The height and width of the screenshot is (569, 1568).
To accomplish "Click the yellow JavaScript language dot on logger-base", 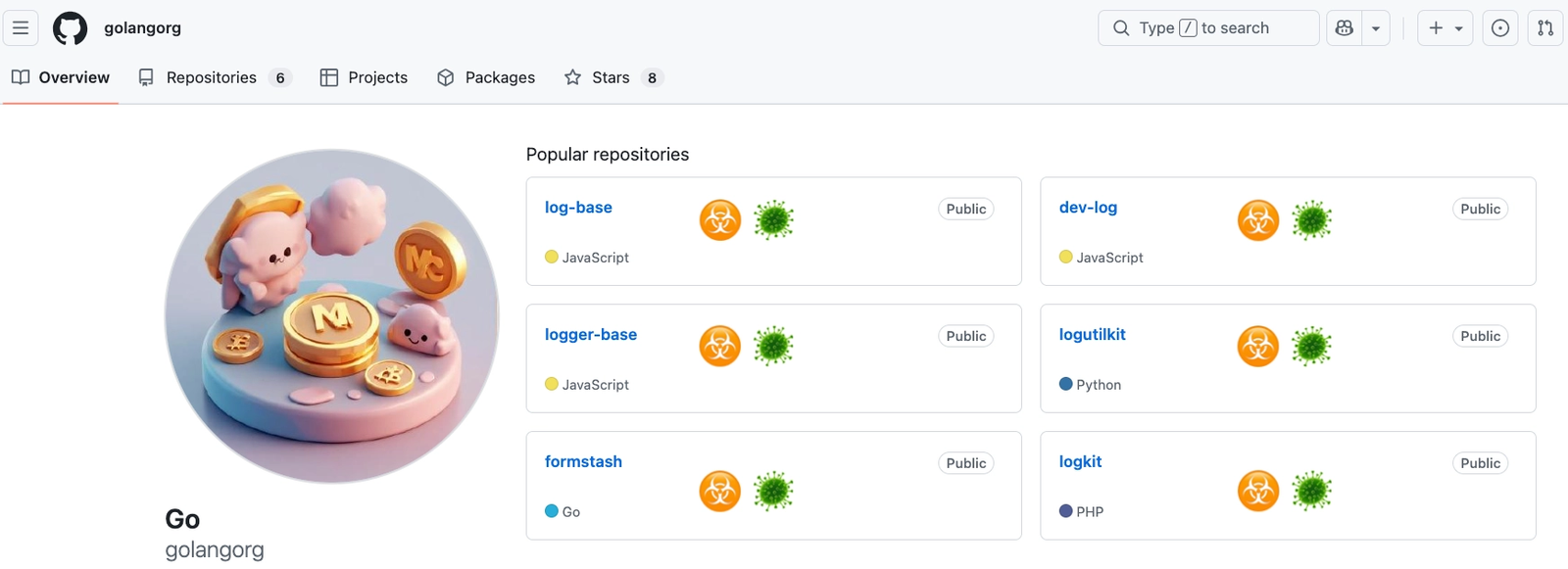I will point(552,385).
